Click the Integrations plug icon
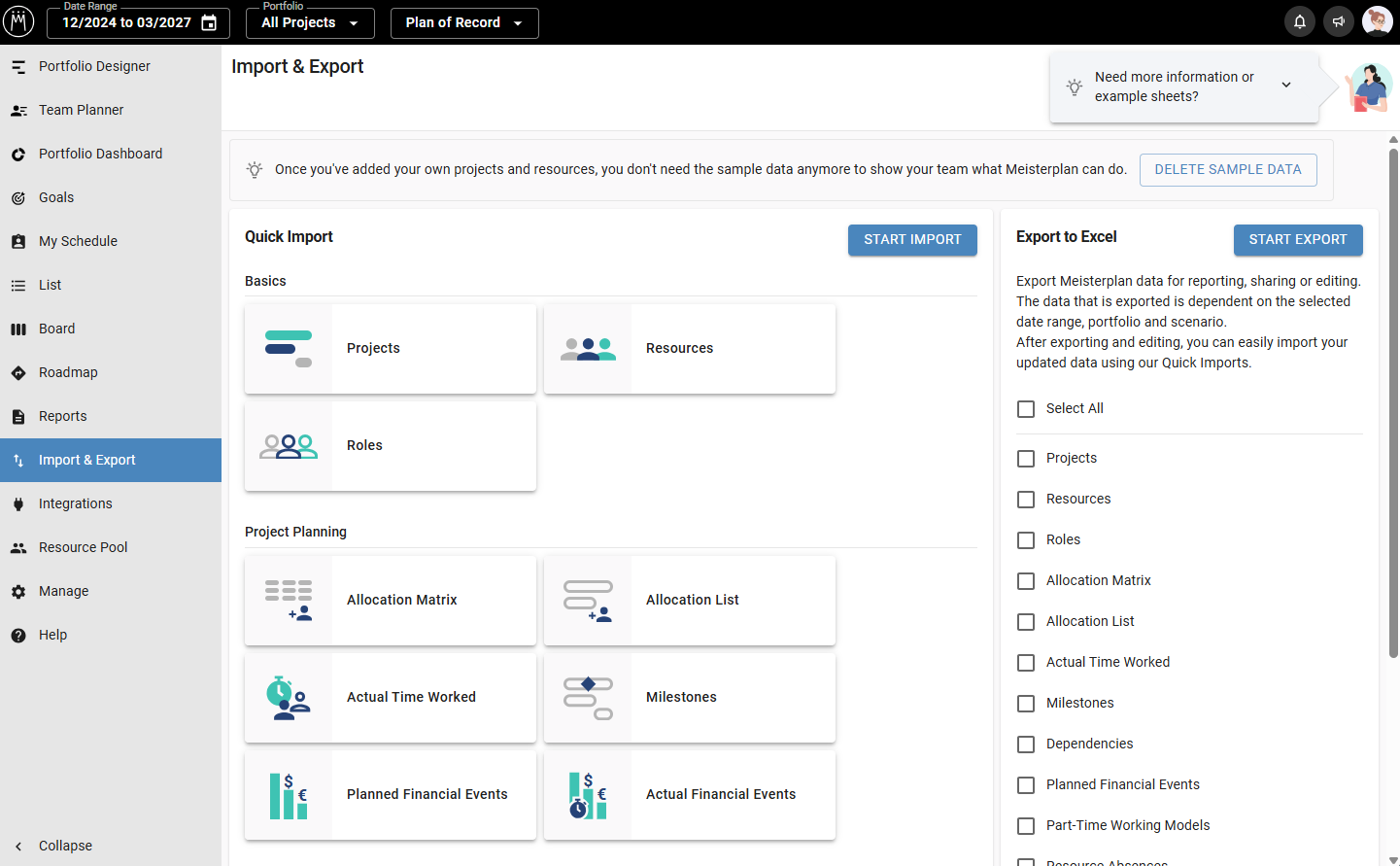 point(18,503)
